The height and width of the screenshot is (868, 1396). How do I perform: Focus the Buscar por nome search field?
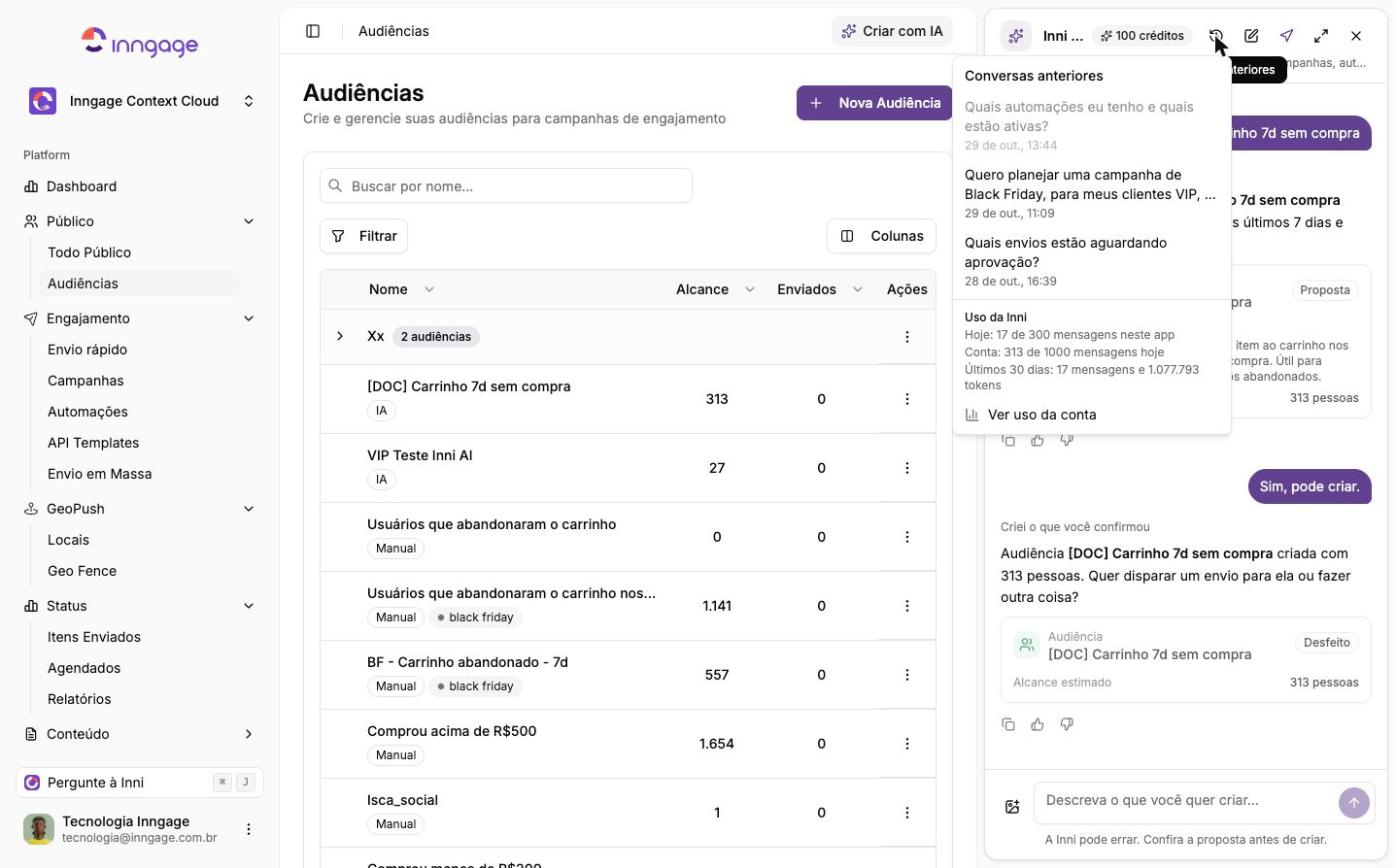click(x=506, y=186)
